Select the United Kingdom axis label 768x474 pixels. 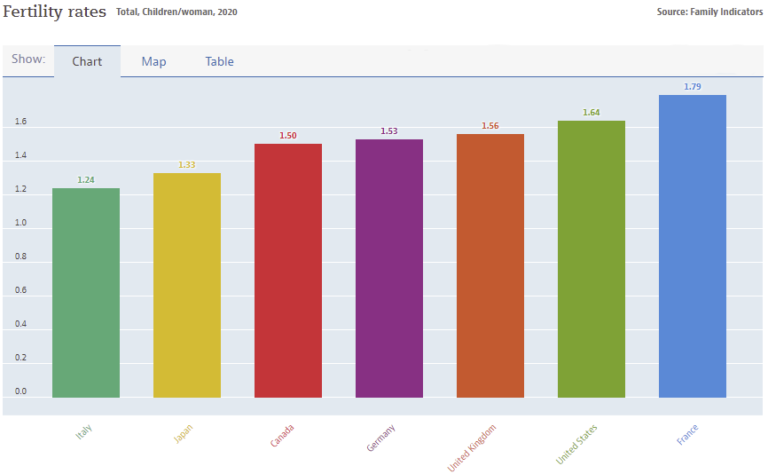click(x=471, y=445)
